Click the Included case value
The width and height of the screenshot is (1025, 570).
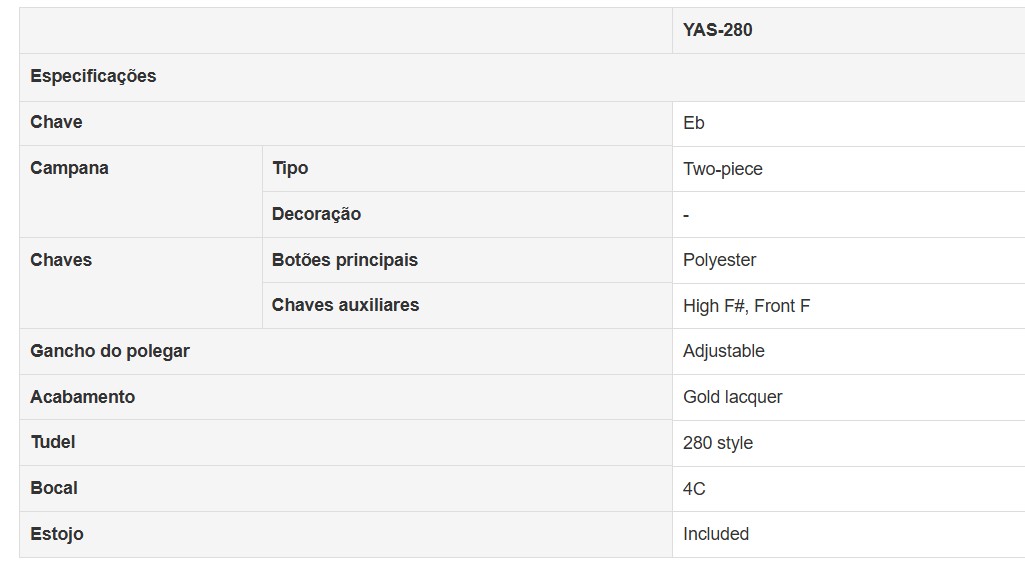tap(716, 534)
